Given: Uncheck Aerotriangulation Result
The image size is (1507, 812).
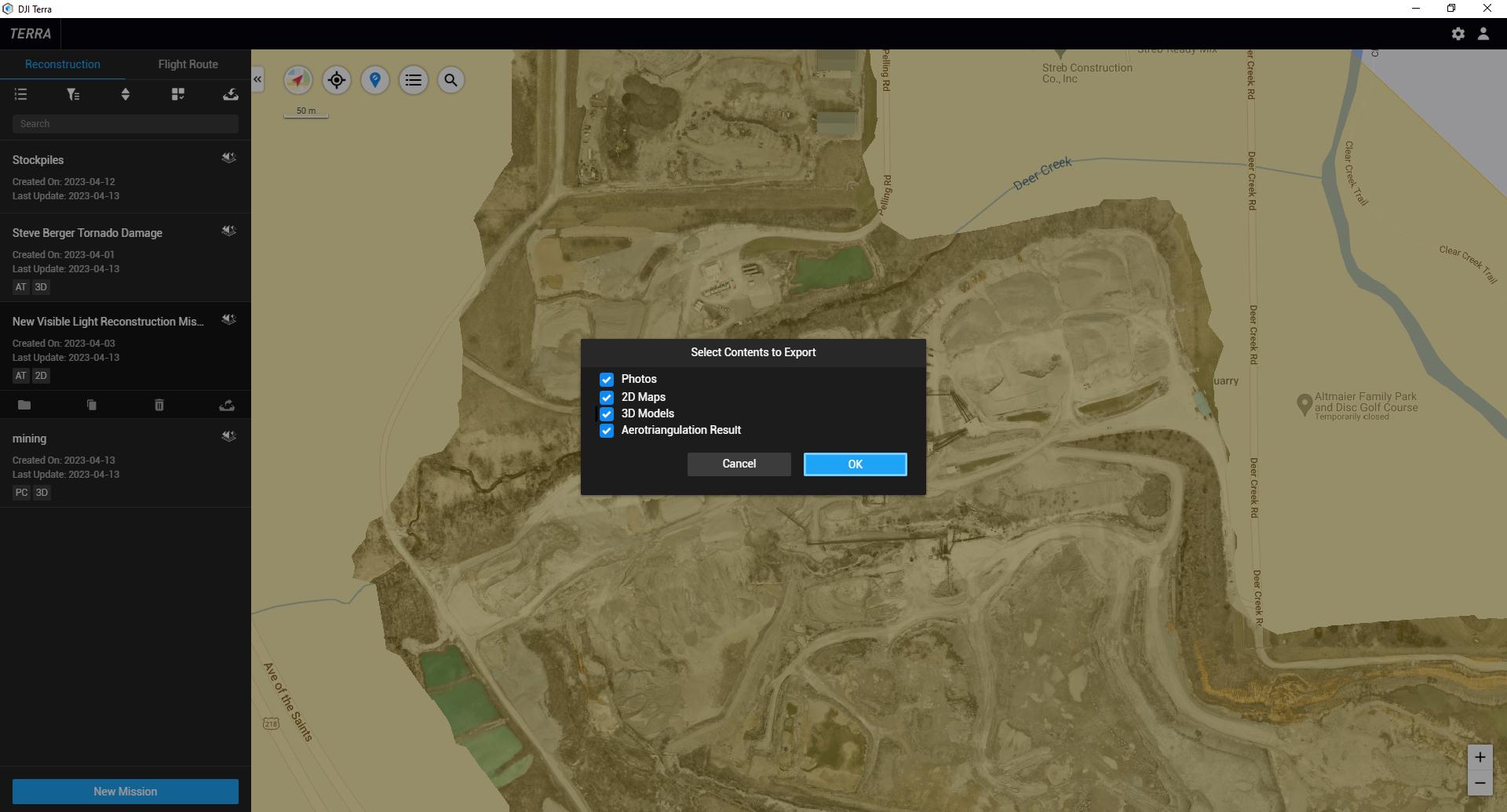Looking at the screenshot, I should click(607, 431).
